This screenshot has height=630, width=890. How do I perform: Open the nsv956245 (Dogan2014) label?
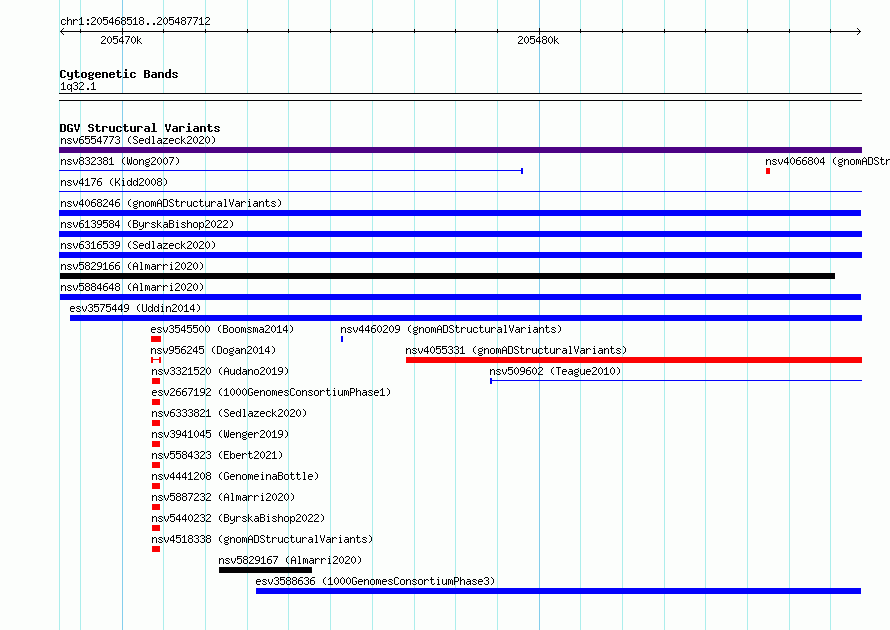click(x=213, y=350)
